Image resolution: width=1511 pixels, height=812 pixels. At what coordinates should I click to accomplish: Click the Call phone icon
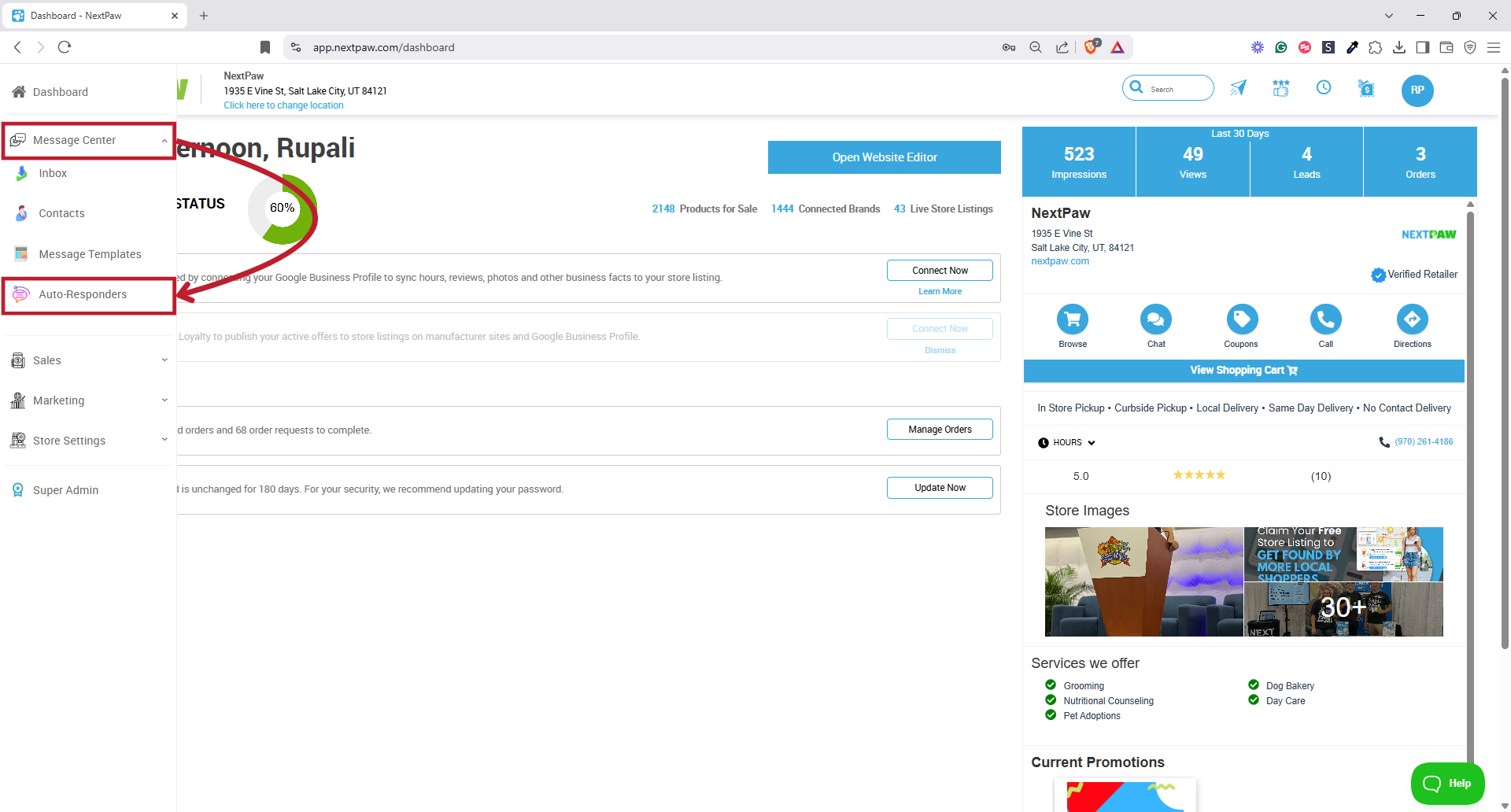click(1326, 319)
